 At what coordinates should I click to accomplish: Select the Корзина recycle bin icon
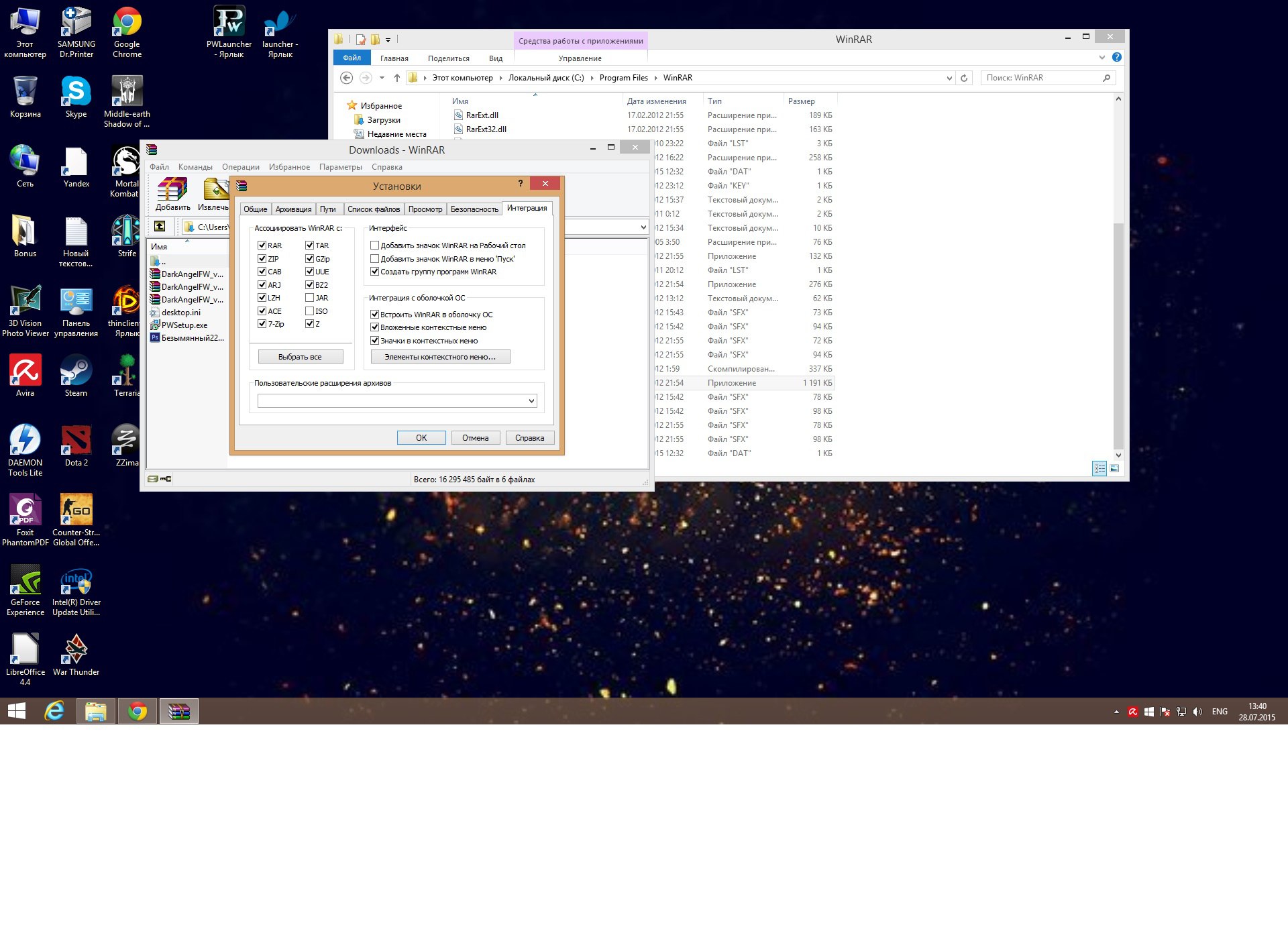coord(25,97)
